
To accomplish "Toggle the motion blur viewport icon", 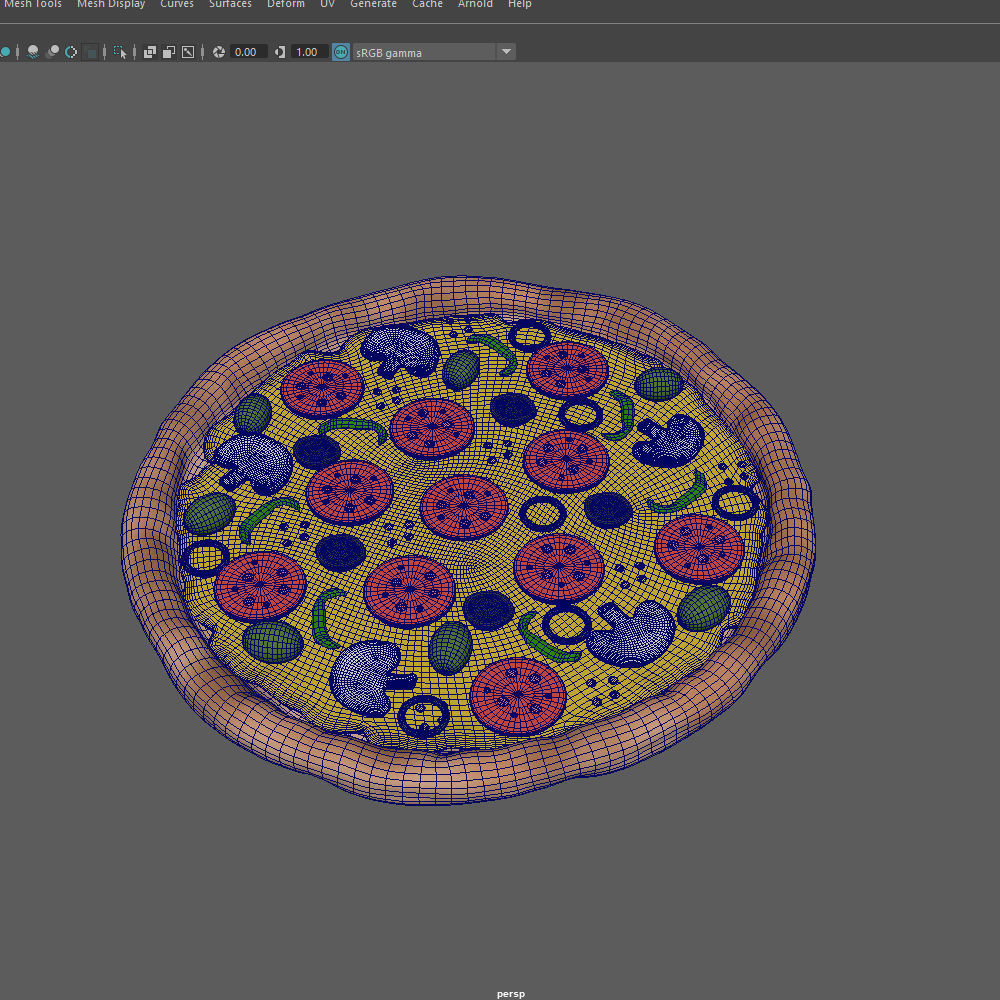I will (x=71, y=52).
